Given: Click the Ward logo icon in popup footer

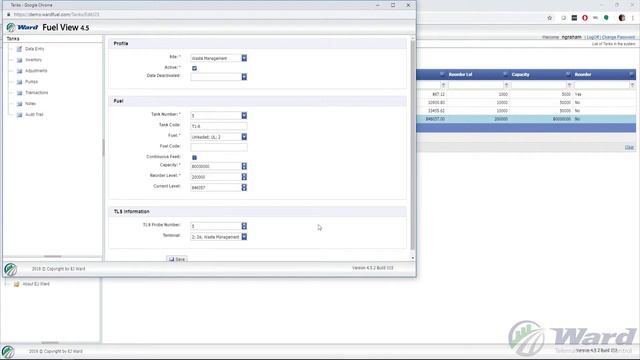Looking at the screenshot, I should pyautogui.click(x=11, y=269).
